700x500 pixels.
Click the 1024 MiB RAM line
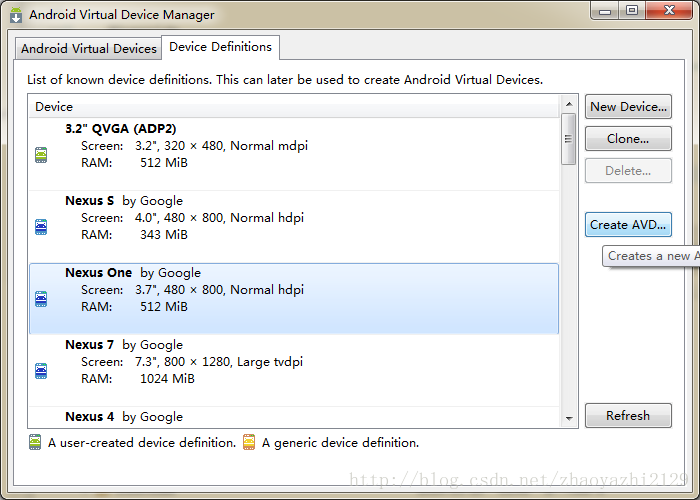pyautogui.click(x=138, y=379)
